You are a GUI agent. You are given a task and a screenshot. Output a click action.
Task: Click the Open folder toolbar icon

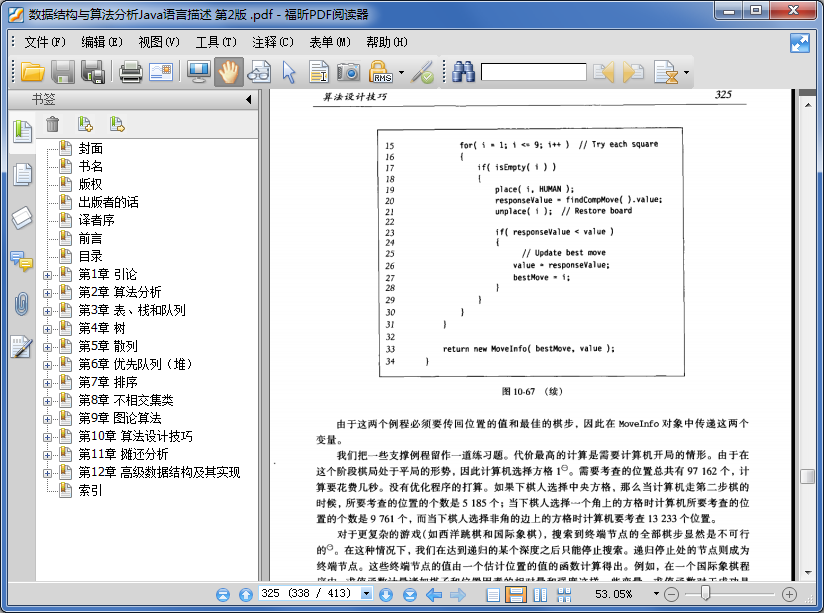tap(32, 71)
